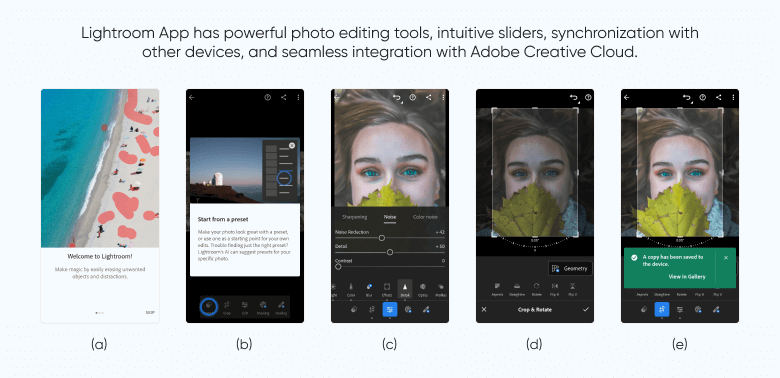Close the preset tip image on screen (b)

coord(292,145)
